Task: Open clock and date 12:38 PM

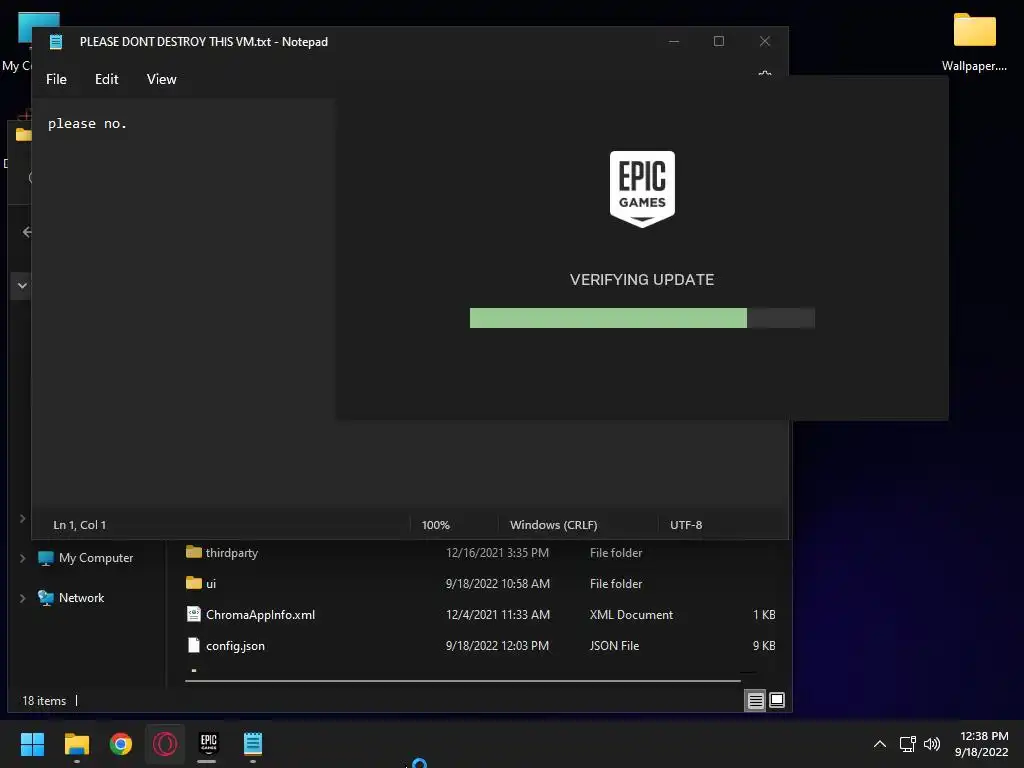Action: coord(982,744)
